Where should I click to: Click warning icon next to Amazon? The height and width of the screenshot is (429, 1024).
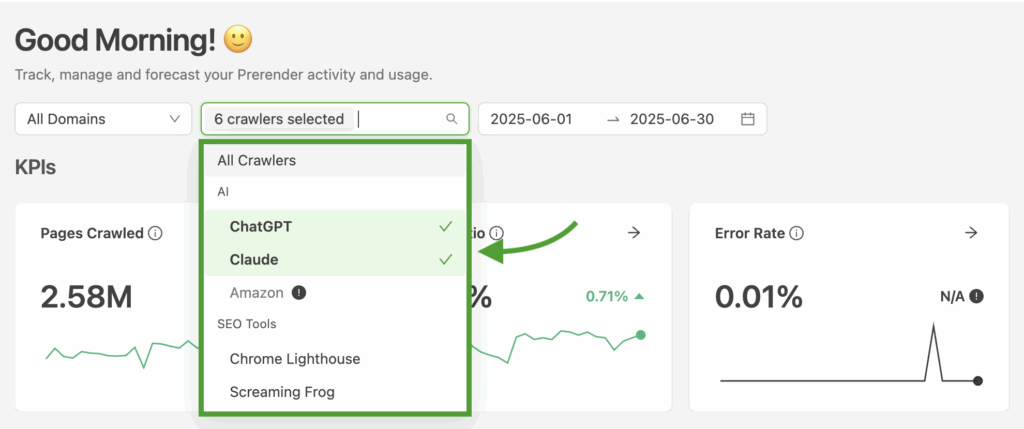click(298, 293)
